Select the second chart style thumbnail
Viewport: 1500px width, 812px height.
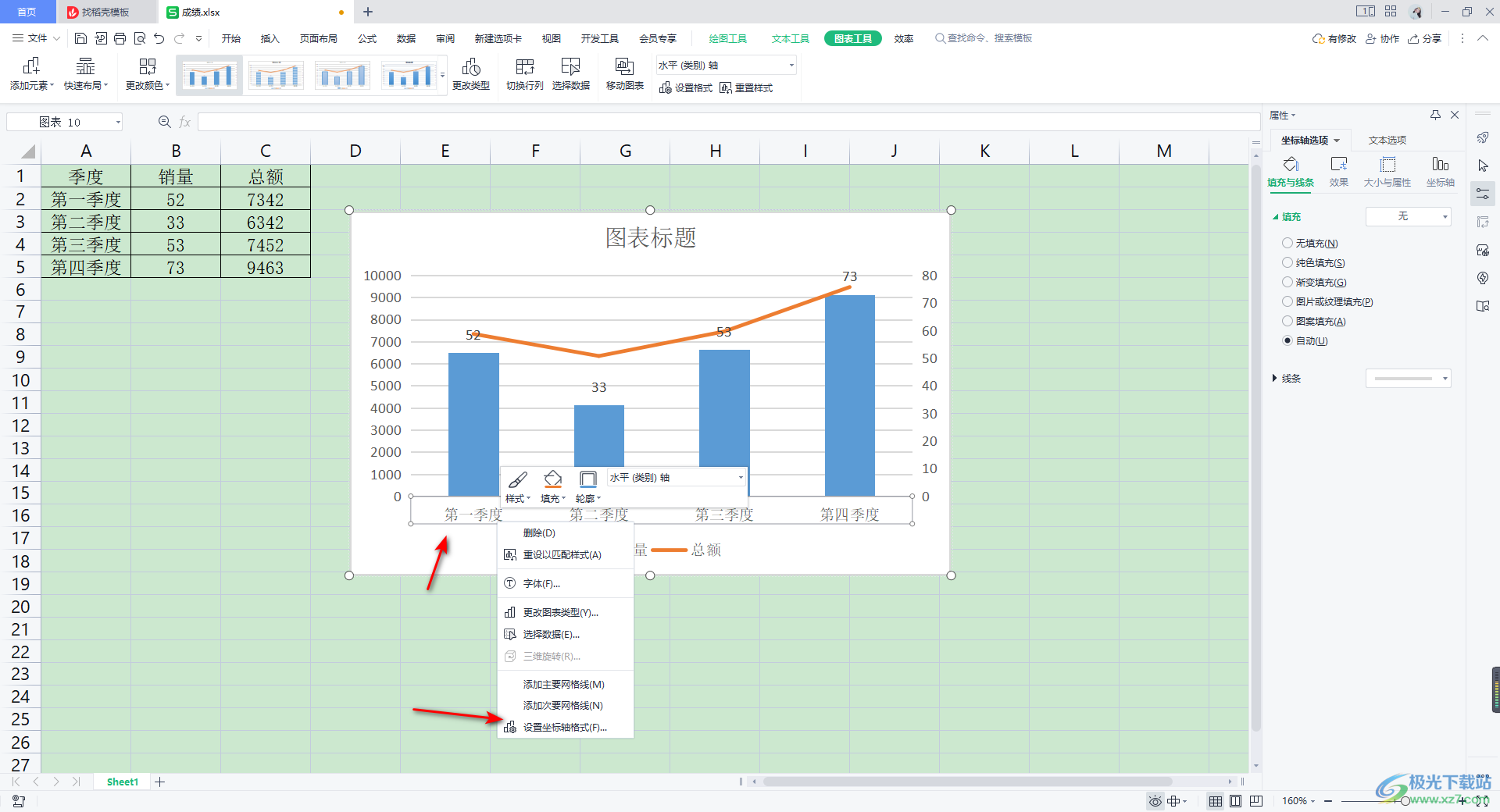(x=276, y=76)
